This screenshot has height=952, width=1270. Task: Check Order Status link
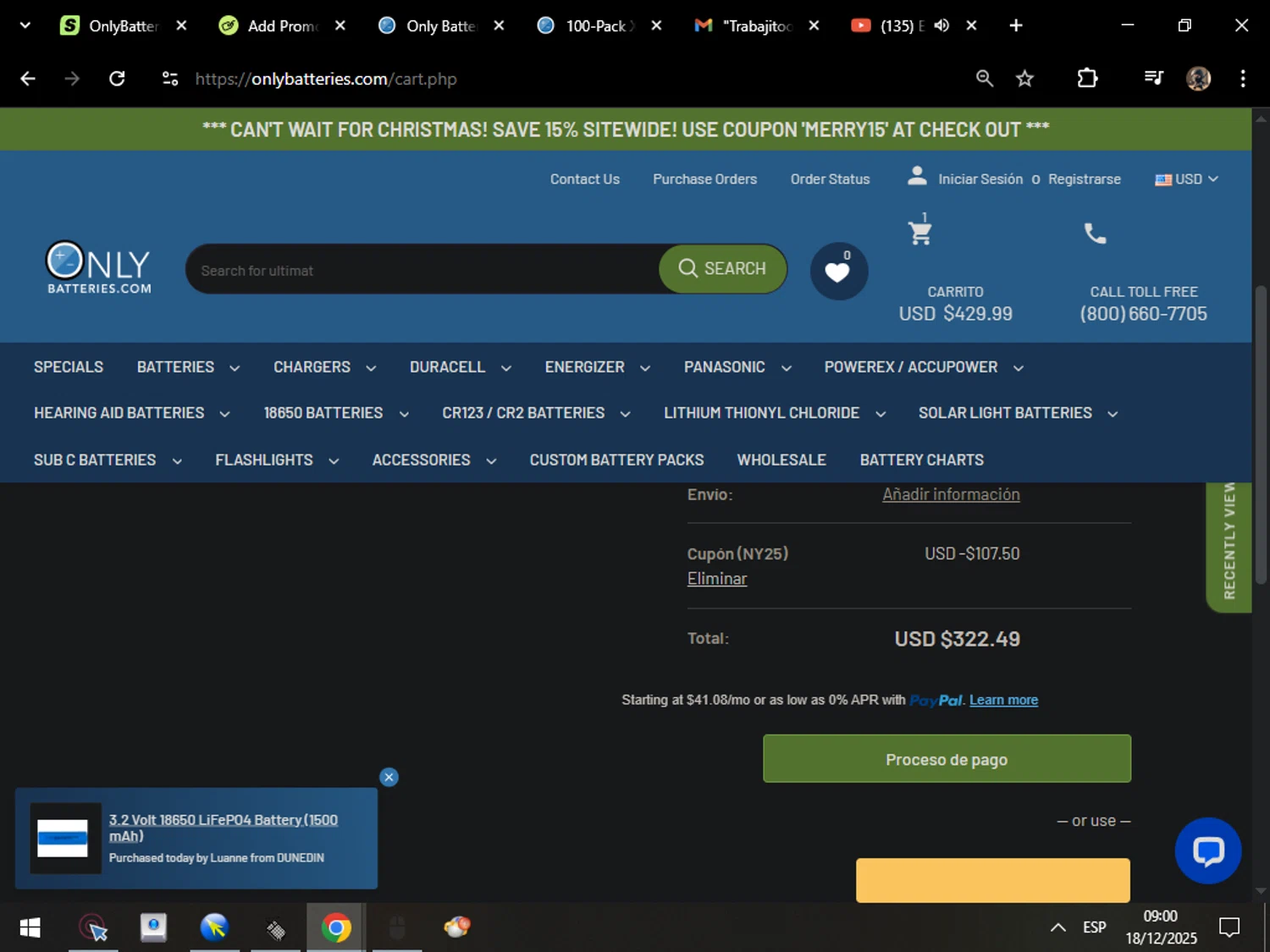pyautogui.click(x=830, y=179)
